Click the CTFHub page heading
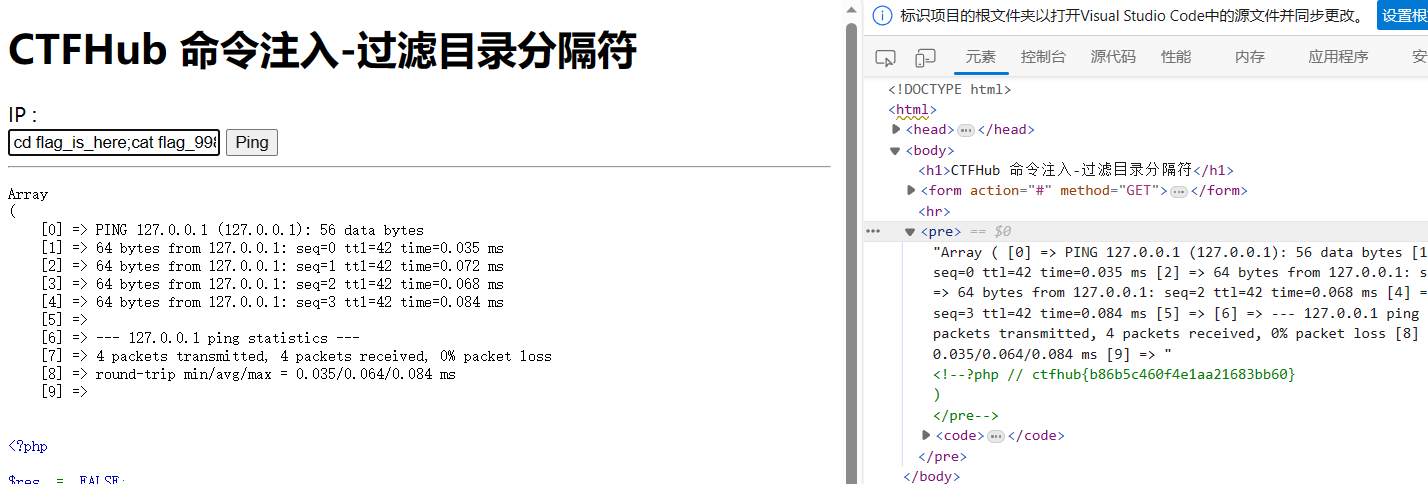The width and height of the screenshot is (1428, 484). click(x=322, y=49)
